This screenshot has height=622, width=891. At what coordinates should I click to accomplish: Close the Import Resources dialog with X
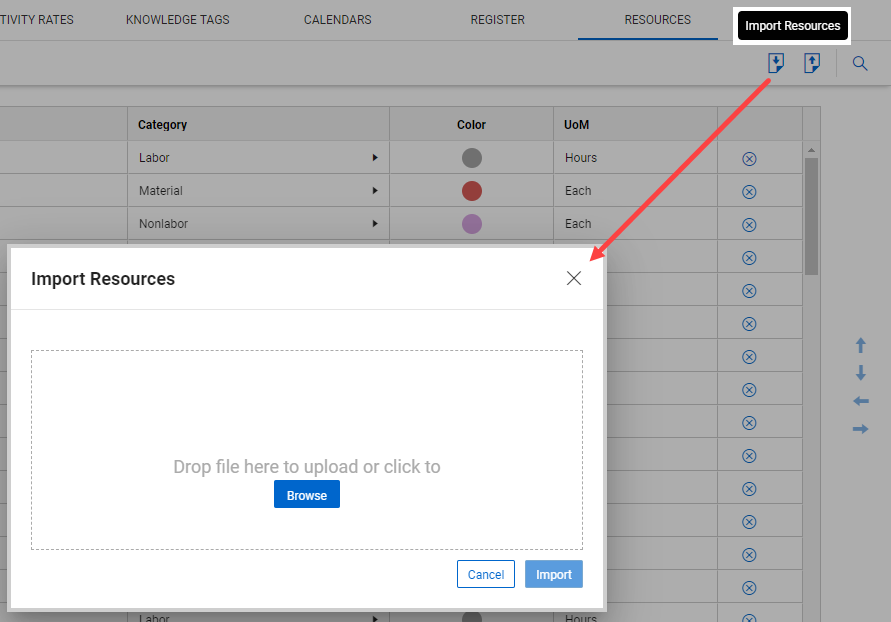point(574,278)
